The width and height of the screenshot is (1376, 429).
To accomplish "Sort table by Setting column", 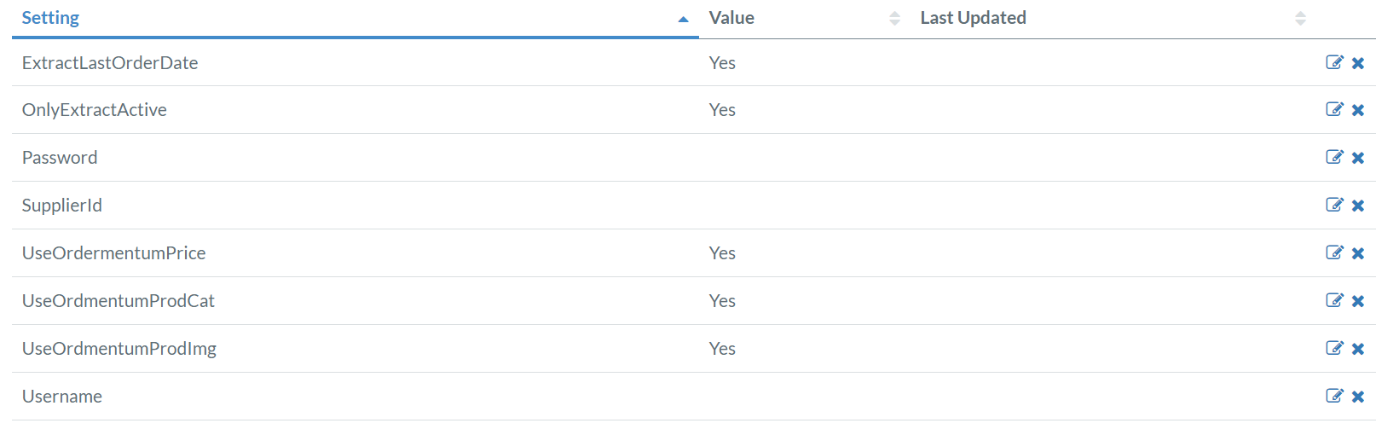I will pos(355,18).
